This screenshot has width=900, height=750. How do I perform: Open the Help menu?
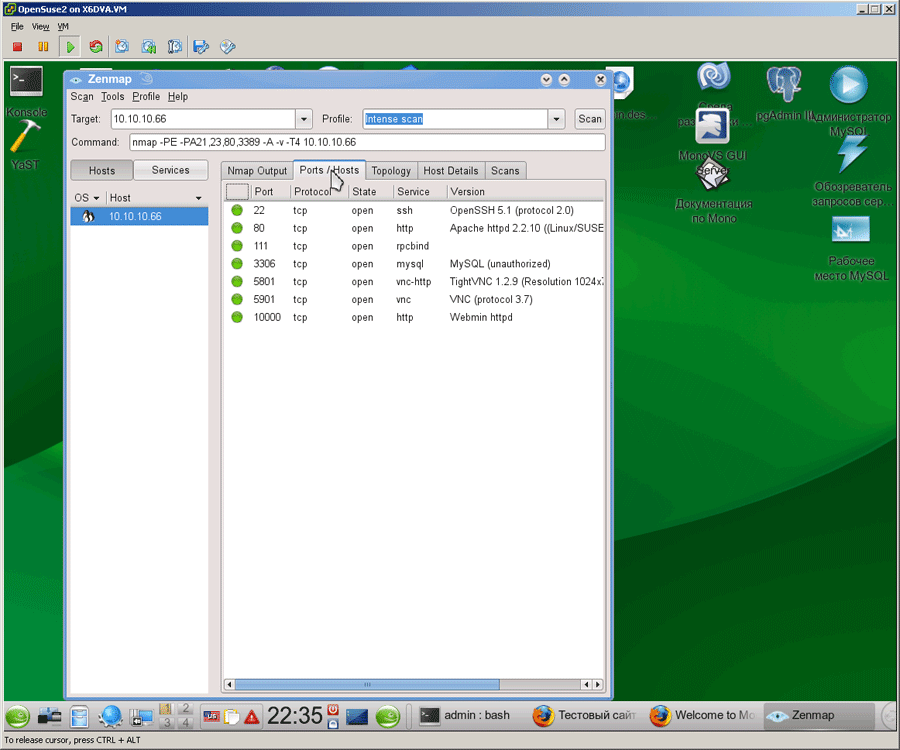[178, 96]
